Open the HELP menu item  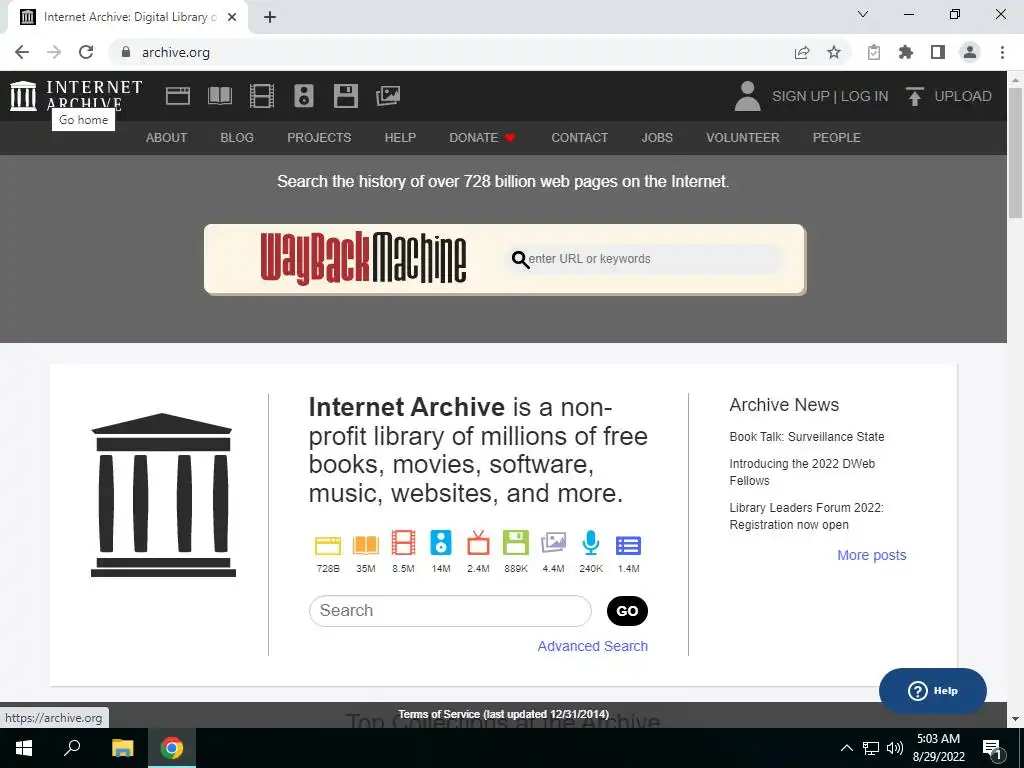(x=400, y=138)
